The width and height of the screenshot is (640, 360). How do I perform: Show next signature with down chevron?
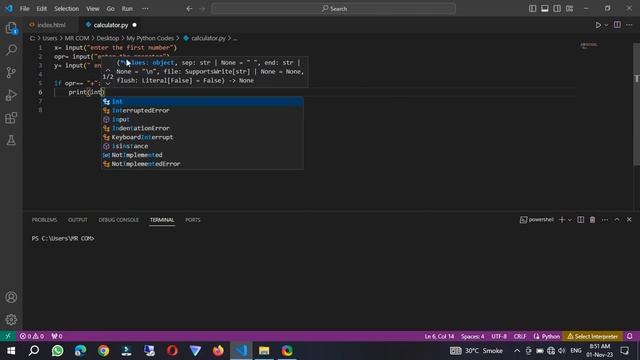click(x=108, y=84)
